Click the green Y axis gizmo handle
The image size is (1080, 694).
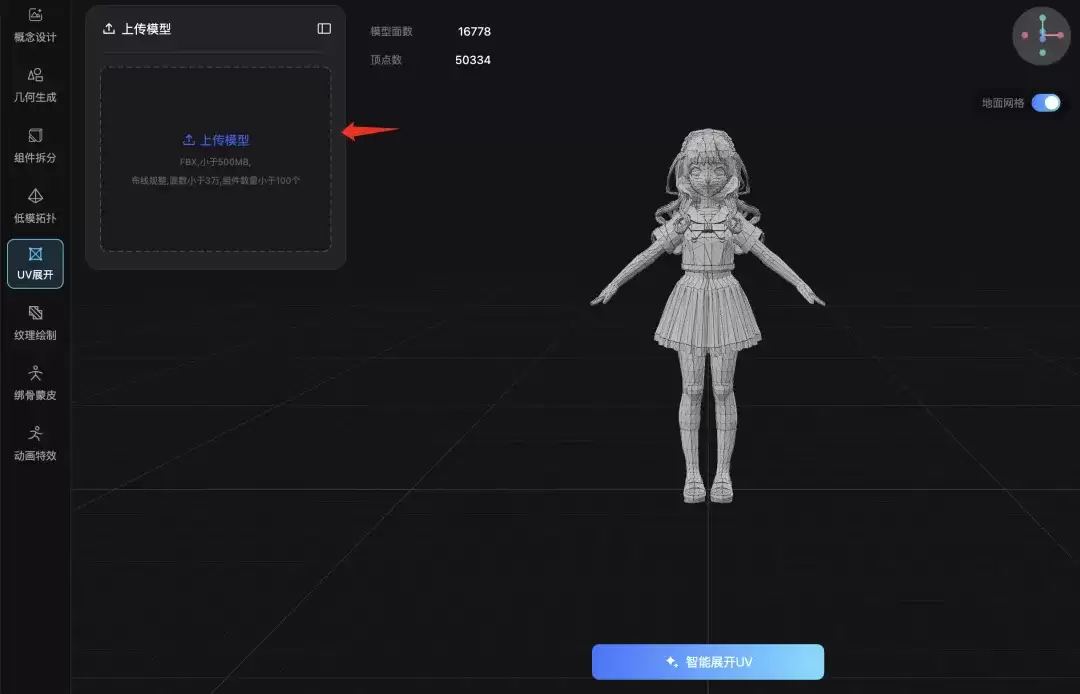point(1043,18)
